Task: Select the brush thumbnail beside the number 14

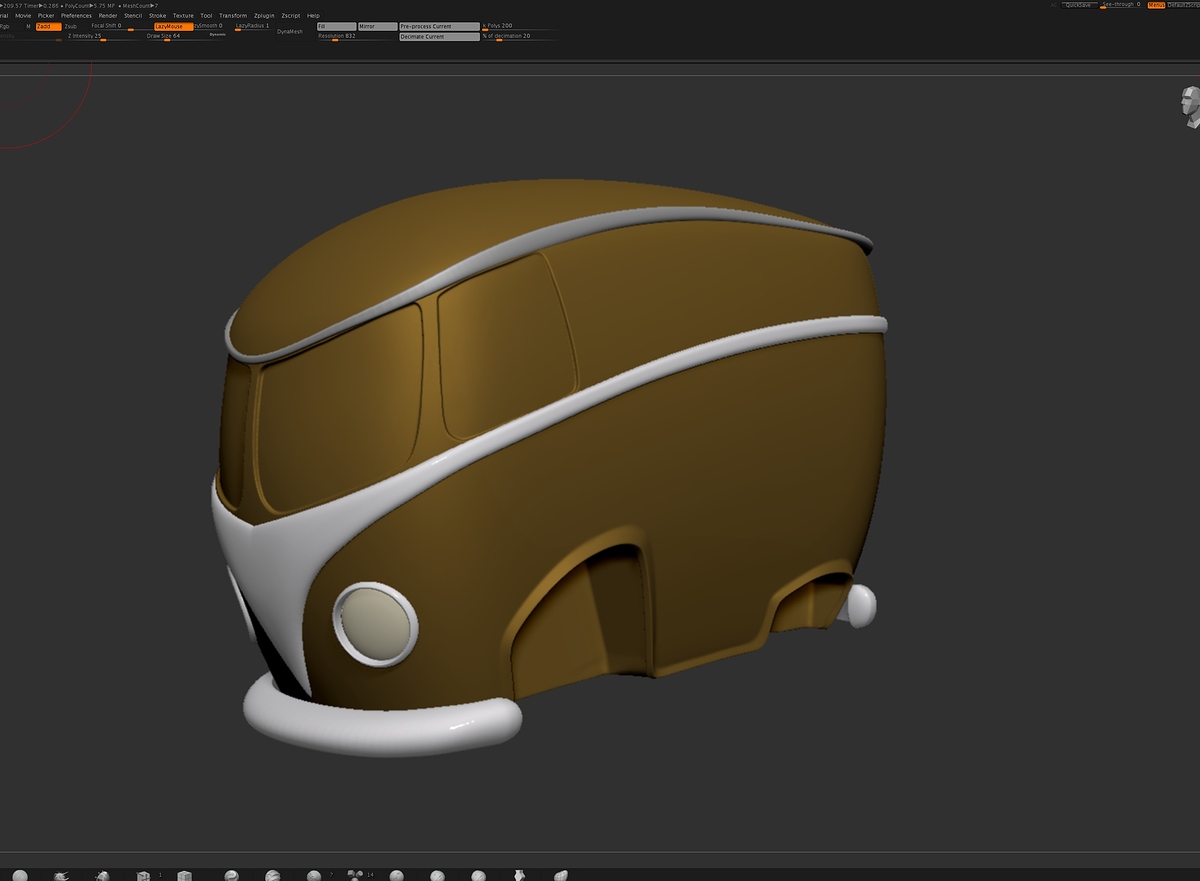Action: [x=356, y=875]
